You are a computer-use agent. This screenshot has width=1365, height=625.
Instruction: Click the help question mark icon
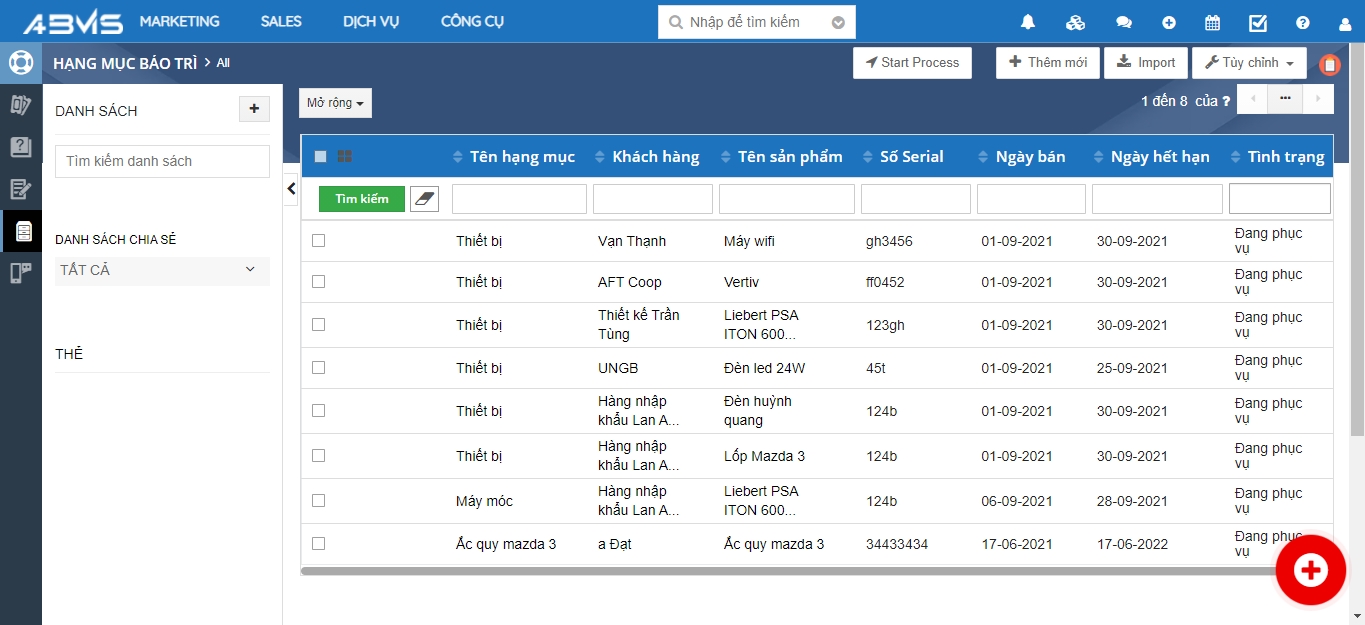[x=1302, y=22]
